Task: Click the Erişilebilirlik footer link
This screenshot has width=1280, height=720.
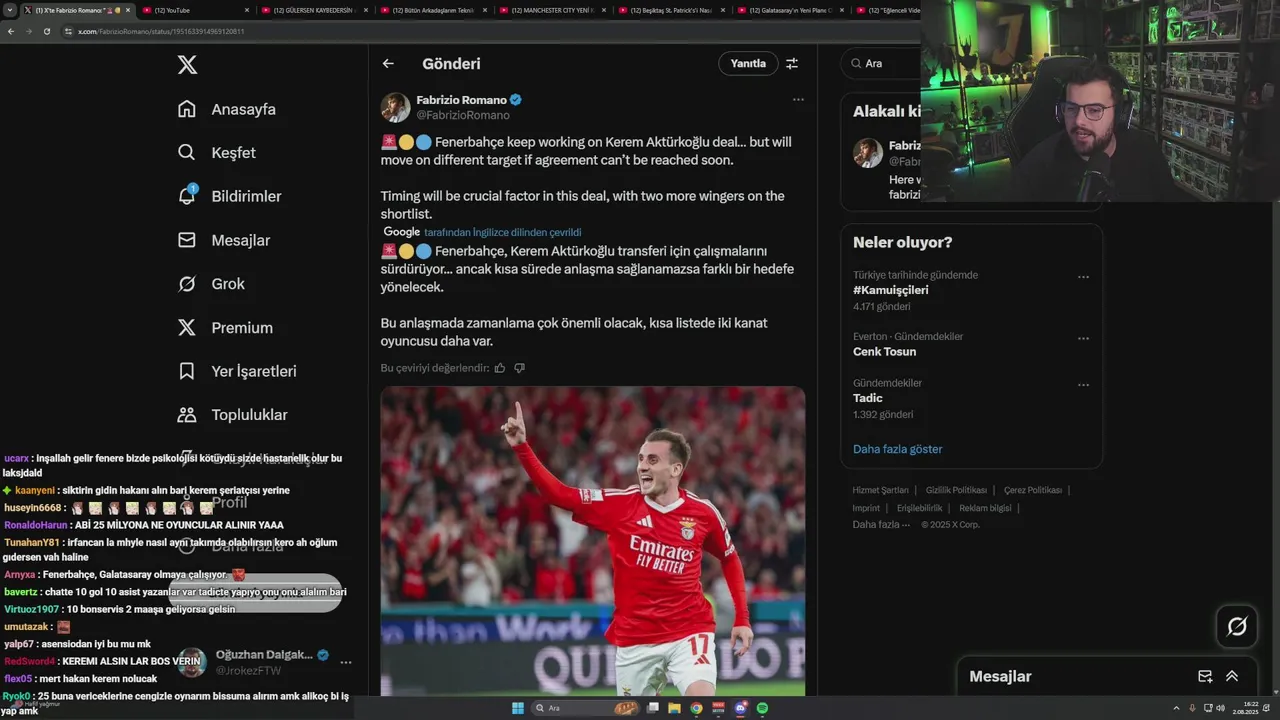Action: (920, 508)
